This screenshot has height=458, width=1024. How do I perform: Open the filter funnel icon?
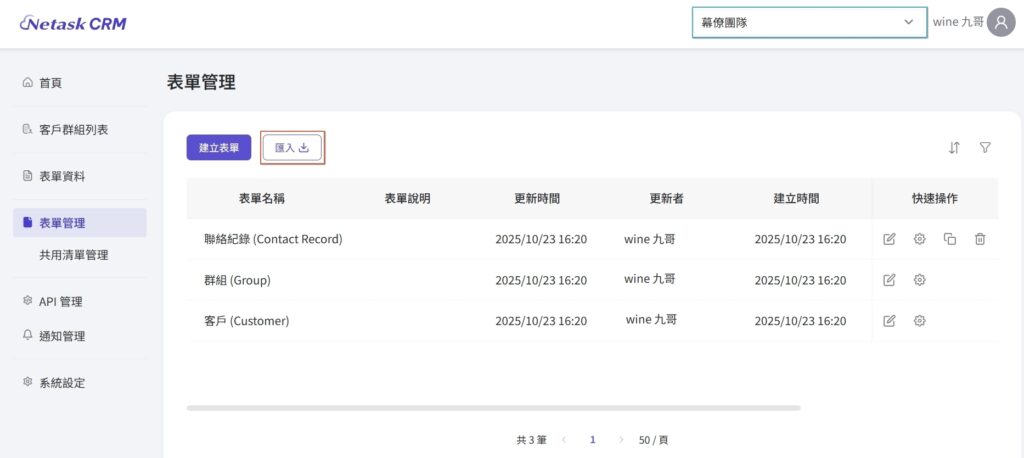point(985,148)
